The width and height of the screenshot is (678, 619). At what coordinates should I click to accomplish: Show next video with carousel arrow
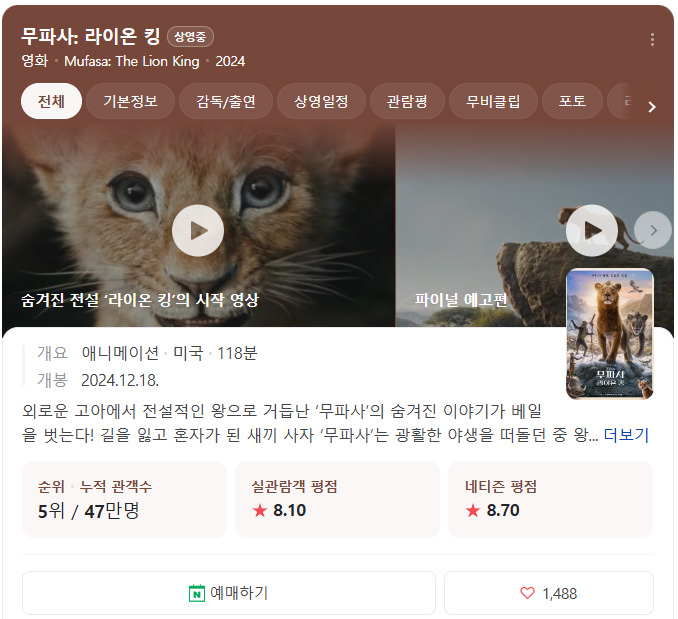[653, 230]
